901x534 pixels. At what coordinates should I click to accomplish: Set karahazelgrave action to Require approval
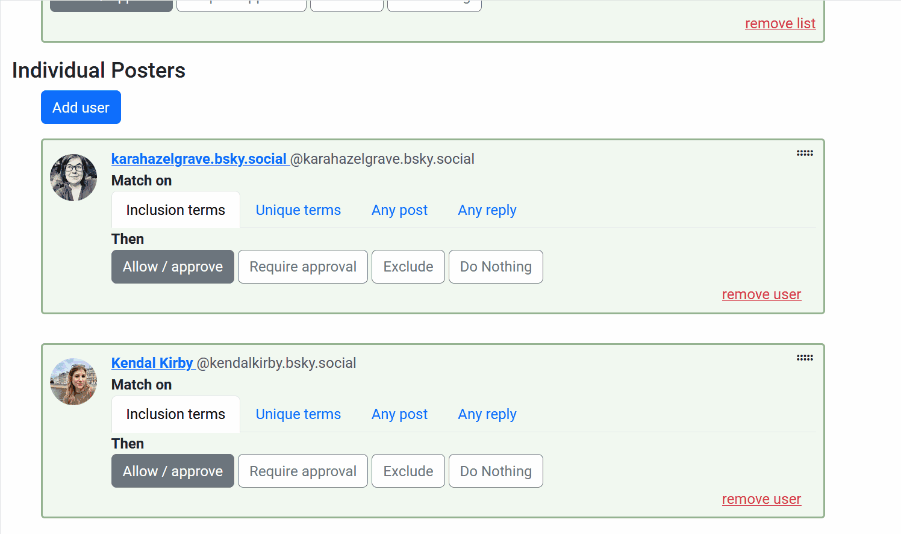(x=303, y=267)
